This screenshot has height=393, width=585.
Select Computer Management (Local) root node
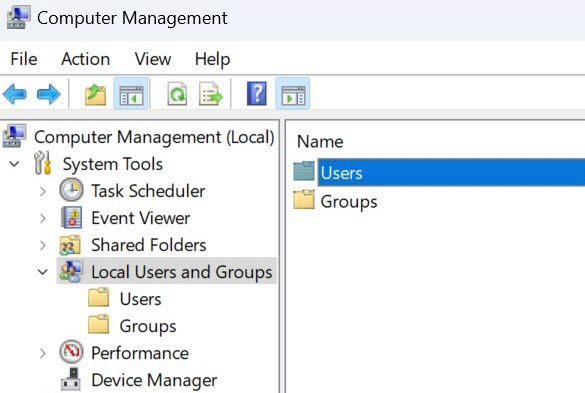[x=154, y=137]
